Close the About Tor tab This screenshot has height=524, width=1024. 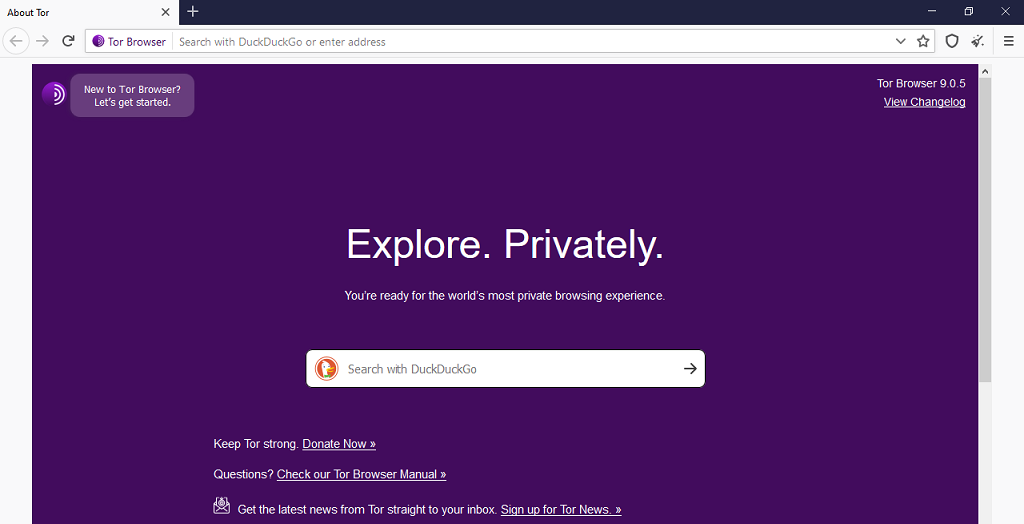(165, 12)
